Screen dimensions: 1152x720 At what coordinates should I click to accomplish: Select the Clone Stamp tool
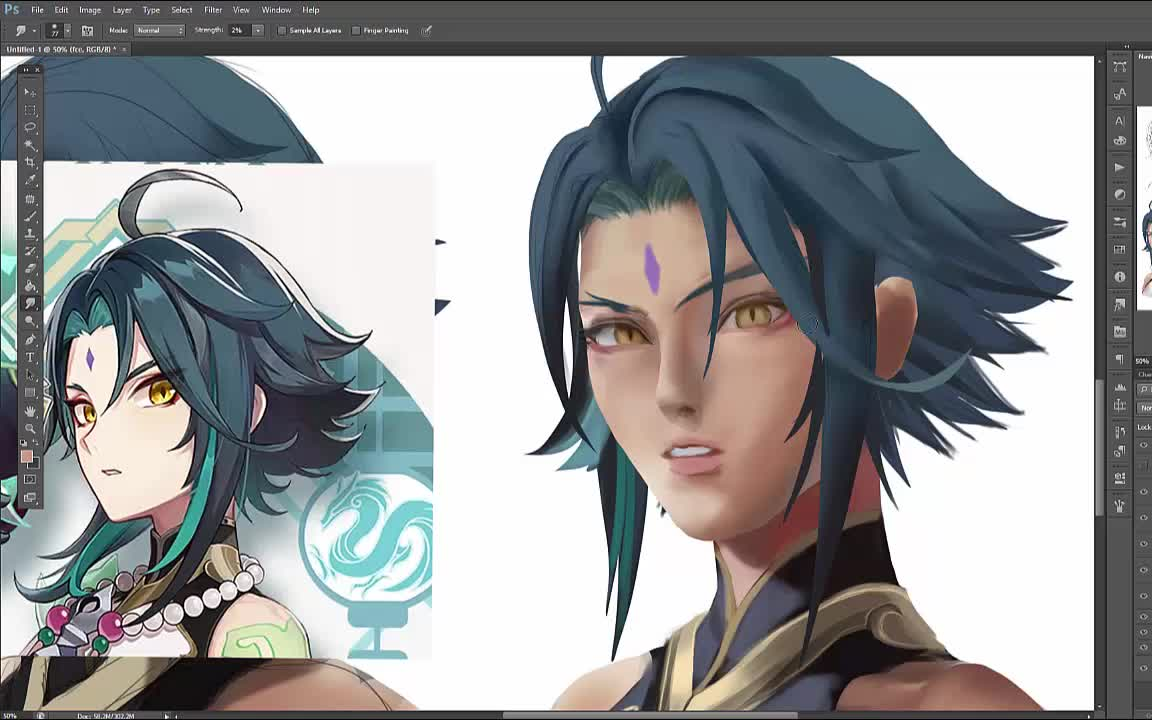(30, 234)
